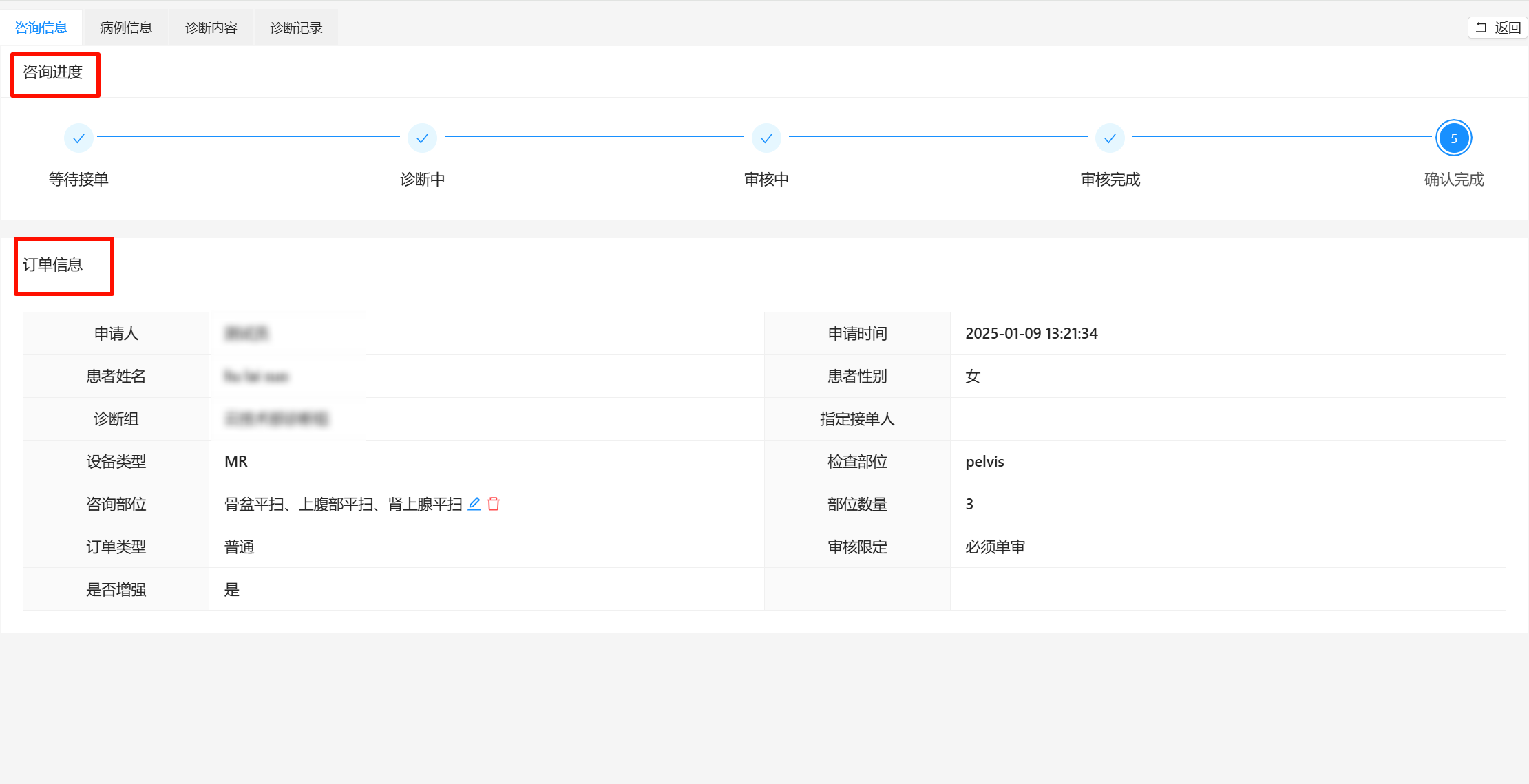
Task: Switch to the 病例信息 tab
Action: click(126, 28)
